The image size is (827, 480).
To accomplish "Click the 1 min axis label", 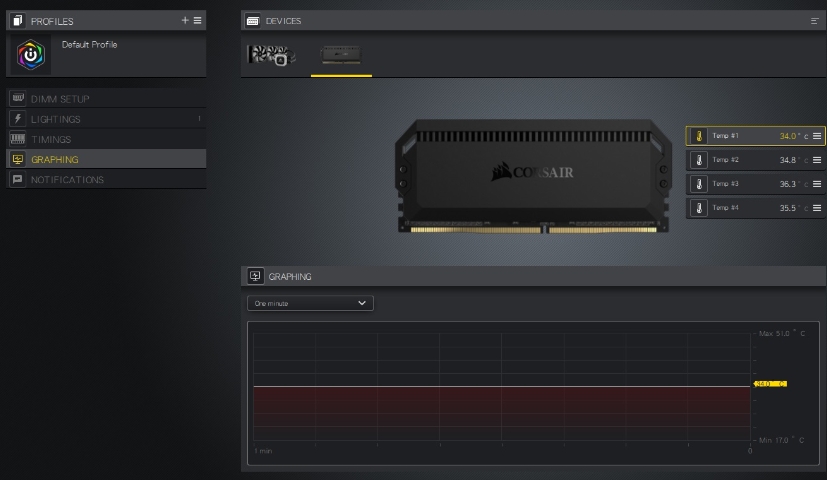I will tap(263, 451).
